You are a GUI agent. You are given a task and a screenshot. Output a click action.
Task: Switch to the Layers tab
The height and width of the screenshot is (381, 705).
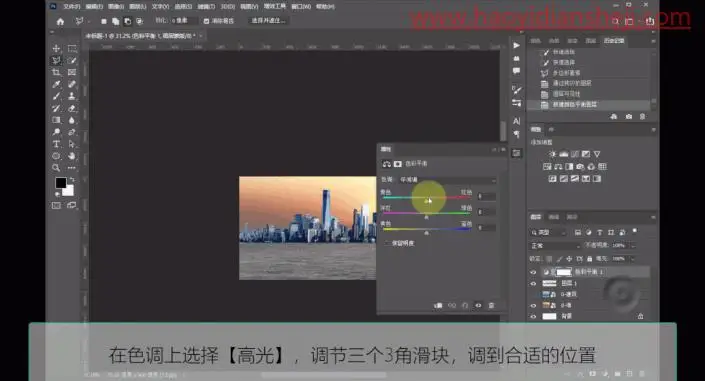535,217
